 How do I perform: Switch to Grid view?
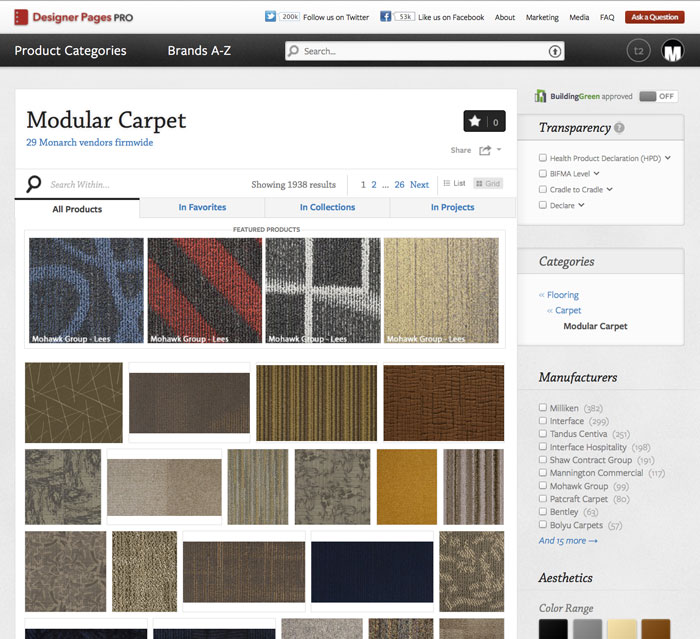488,184
